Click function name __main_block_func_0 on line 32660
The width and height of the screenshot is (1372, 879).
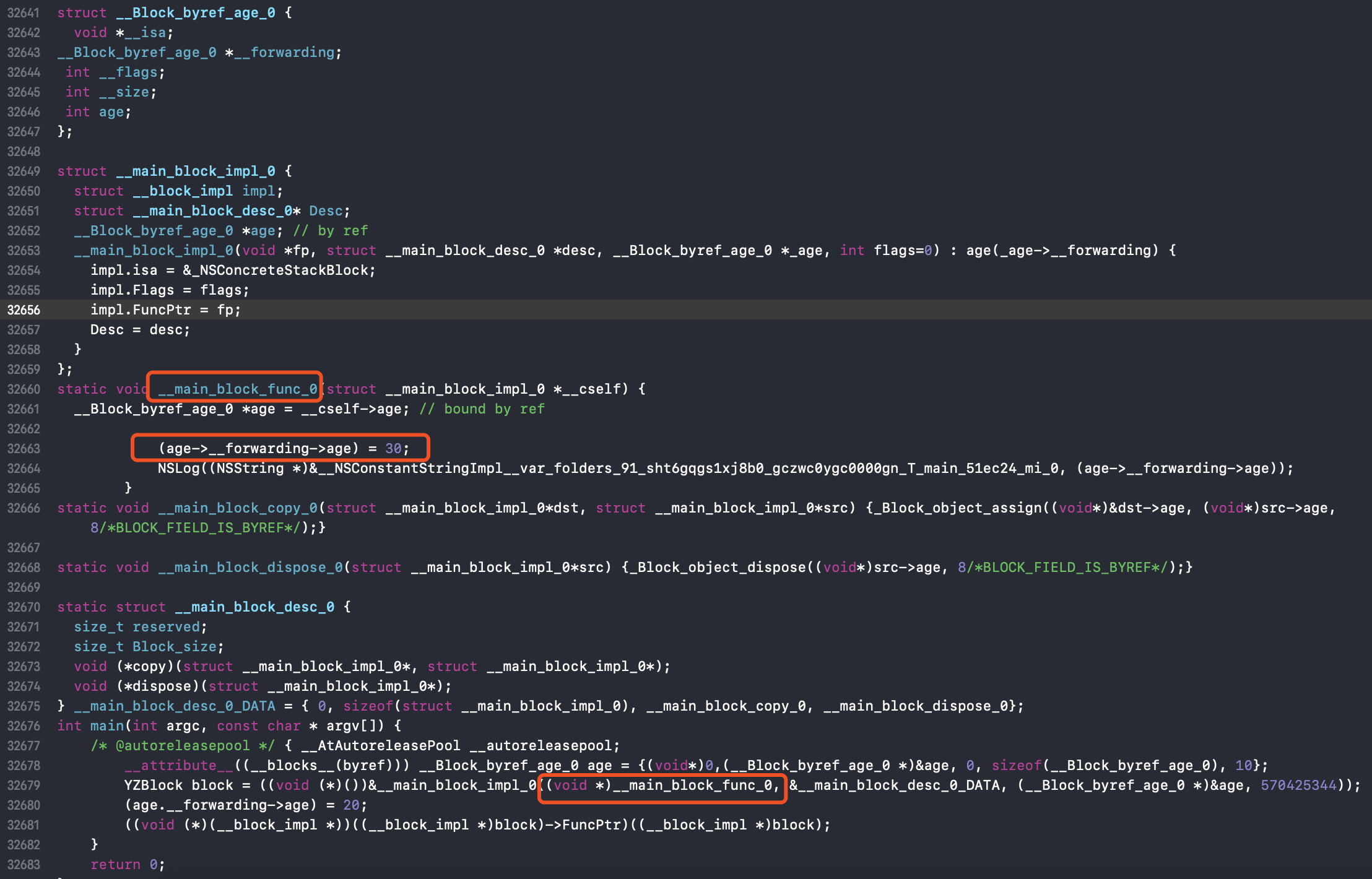pyautogui.click(x=238, y=389)
